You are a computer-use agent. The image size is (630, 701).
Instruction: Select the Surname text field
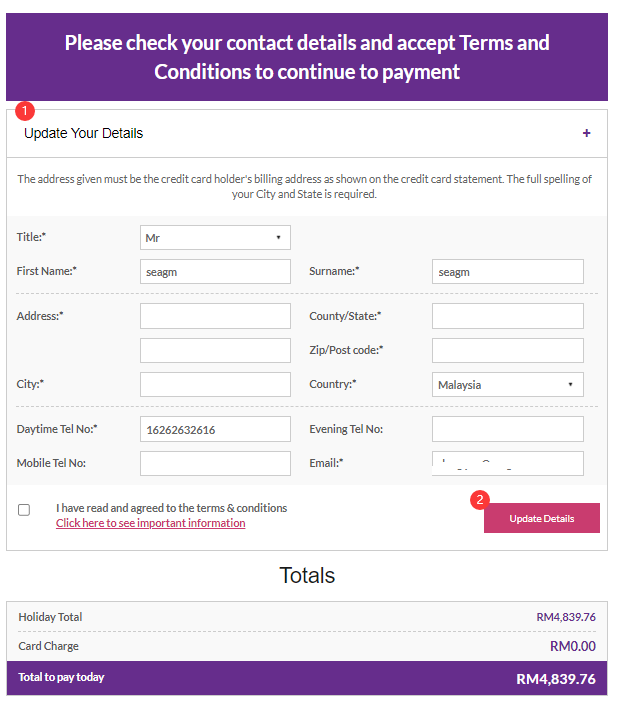click(x=507, y=271)
